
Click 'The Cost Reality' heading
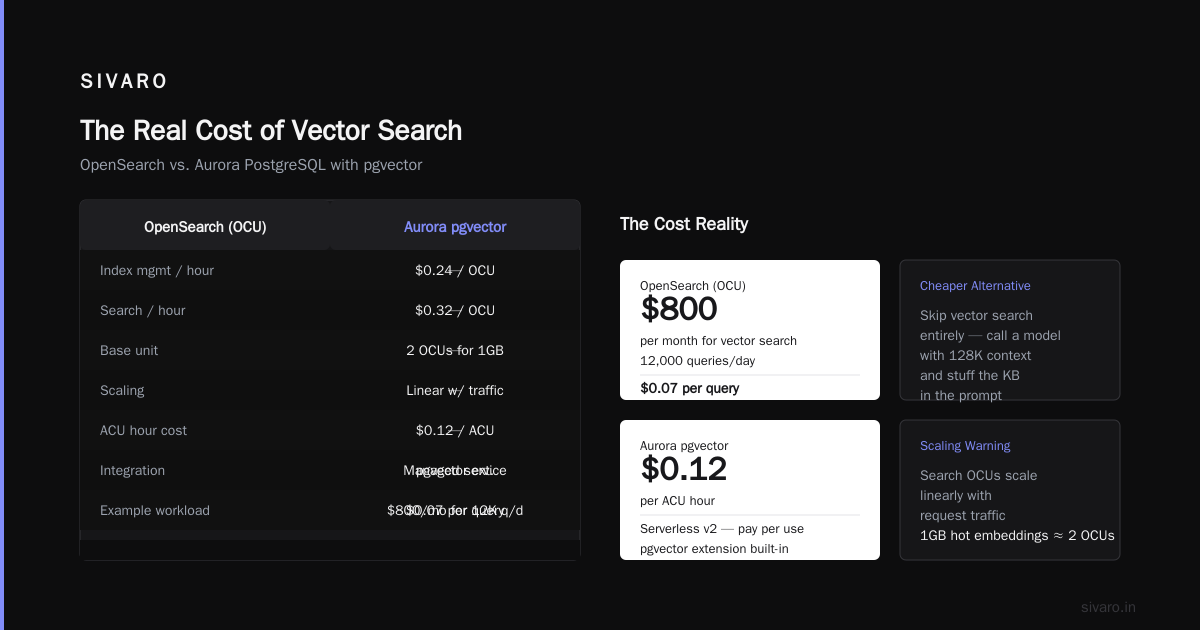[x=684, y=224]
